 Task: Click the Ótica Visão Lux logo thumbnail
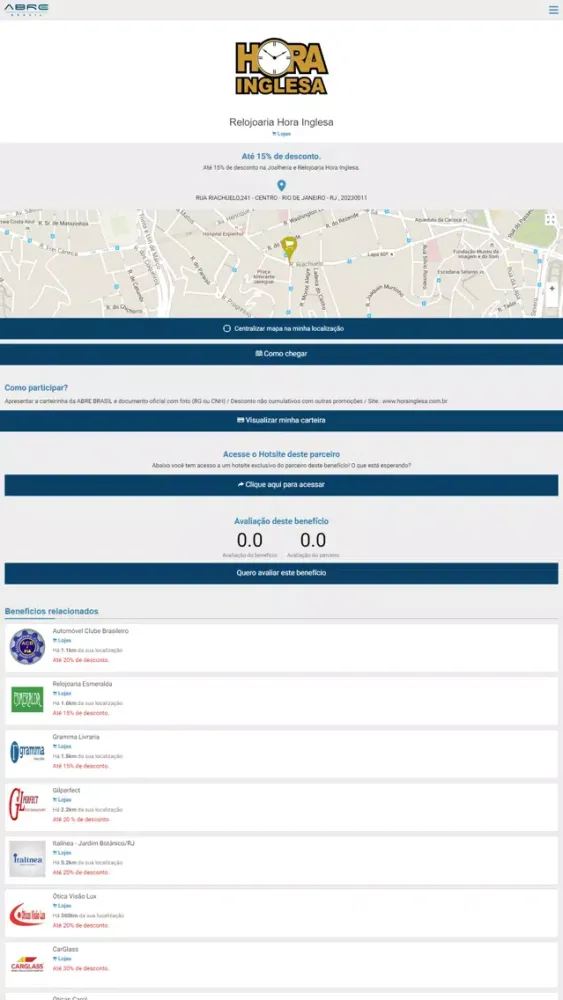coord(27,915)
